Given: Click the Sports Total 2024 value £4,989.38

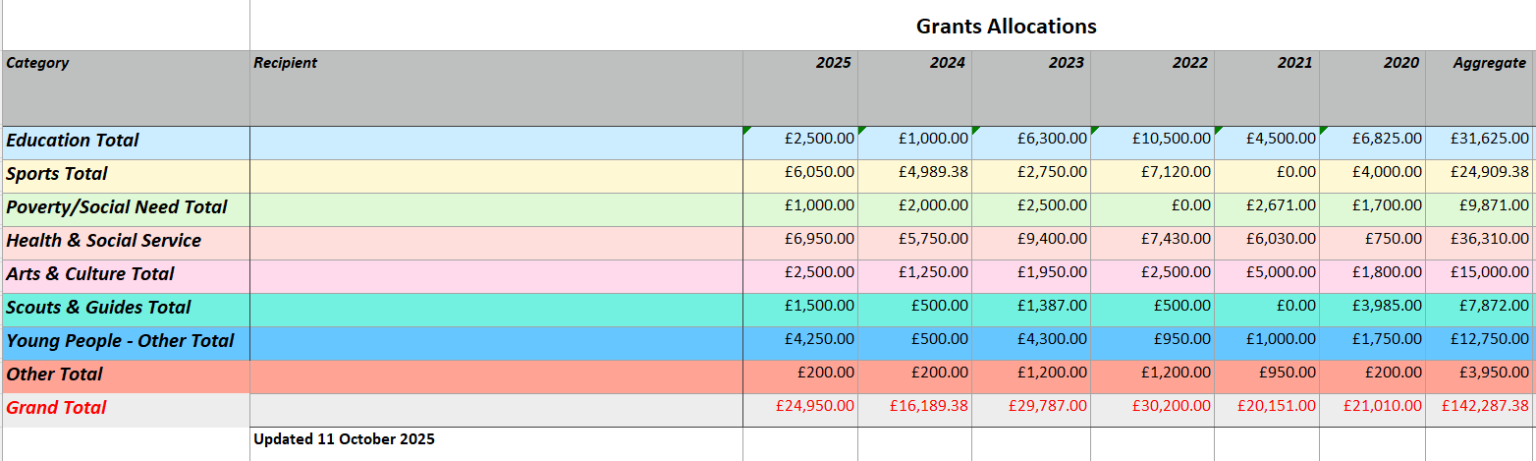Looking at the screenshot, I should (x=933, y=173).
